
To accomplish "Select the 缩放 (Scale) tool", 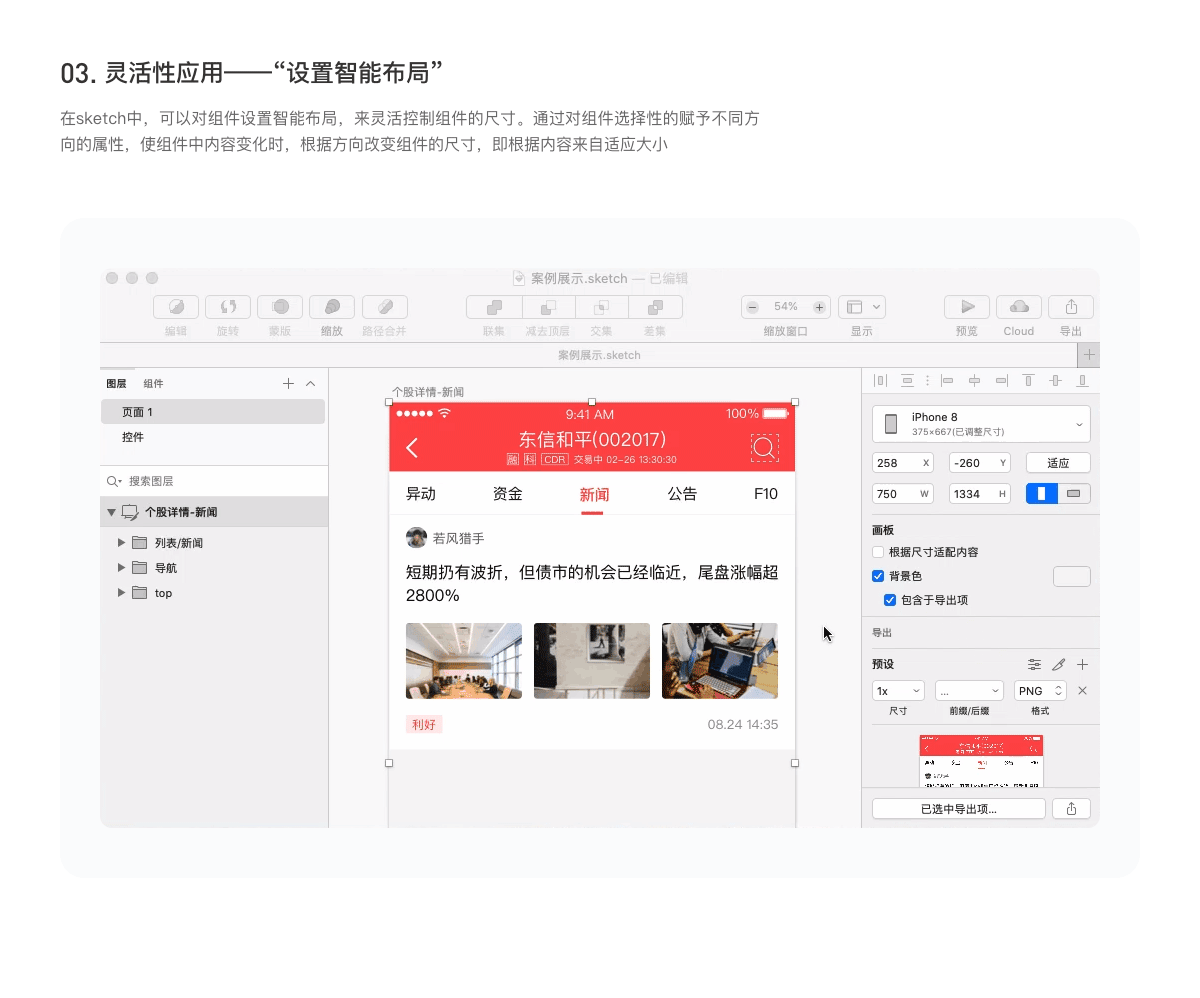I will 331,307.
